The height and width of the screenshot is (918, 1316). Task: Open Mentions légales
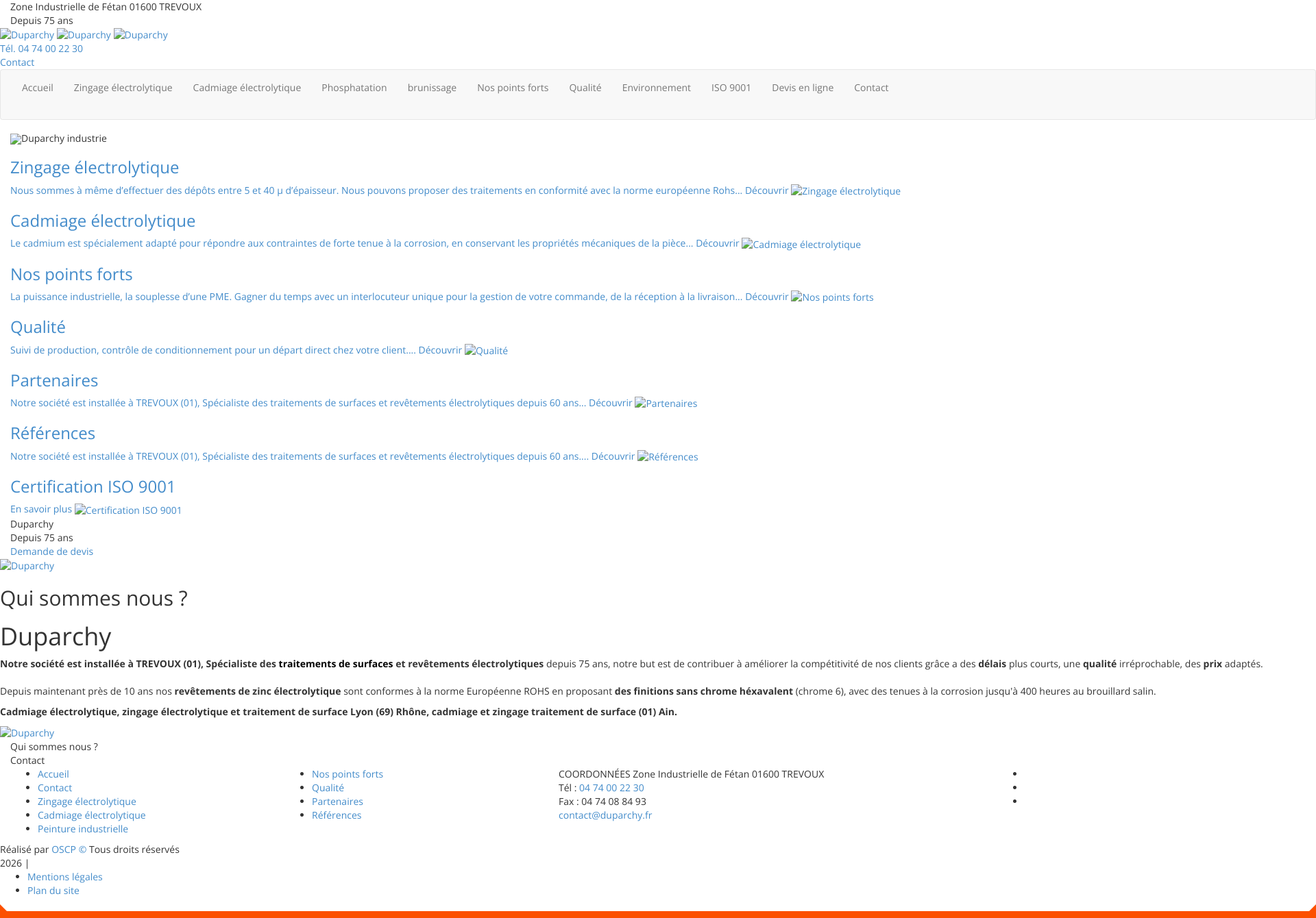(x=65, y=877)
